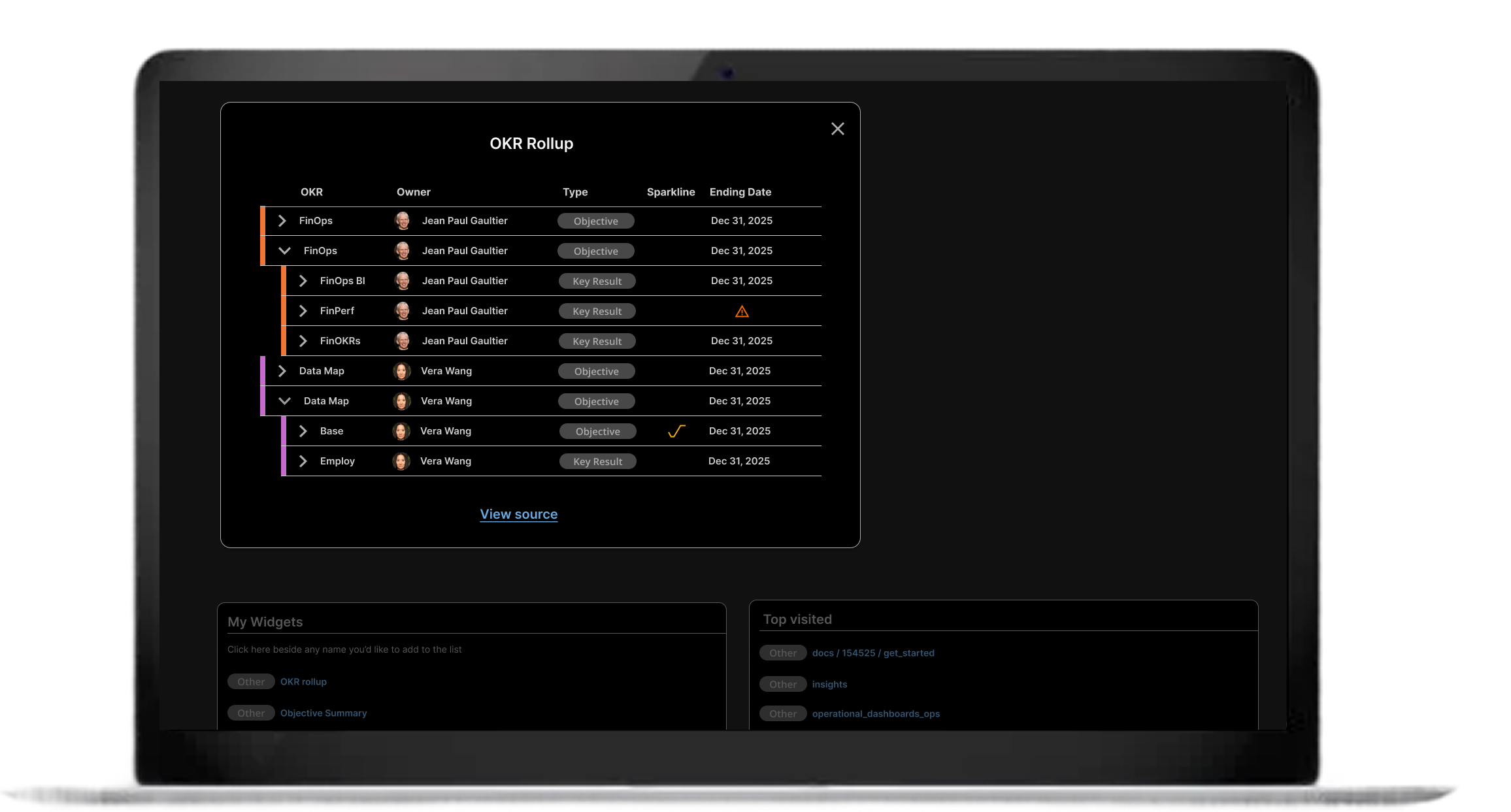Expand the Employ key result row

(x=303, y=461)
